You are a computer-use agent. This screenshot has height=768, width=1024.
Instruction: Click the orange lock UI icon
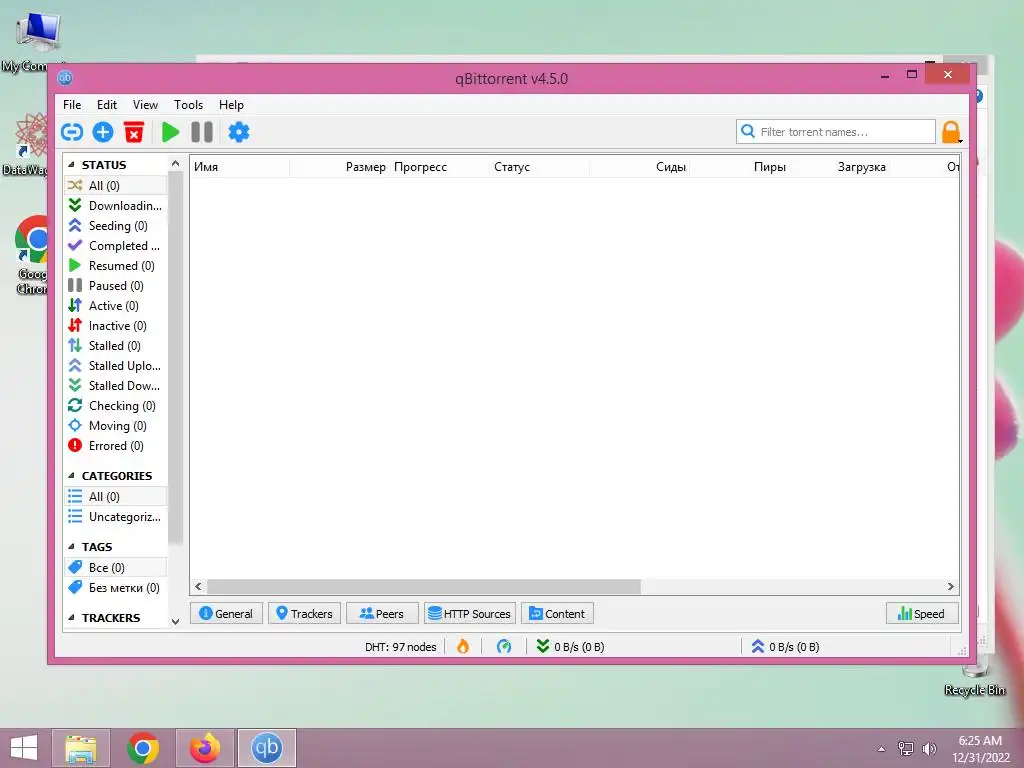point(951,132)
